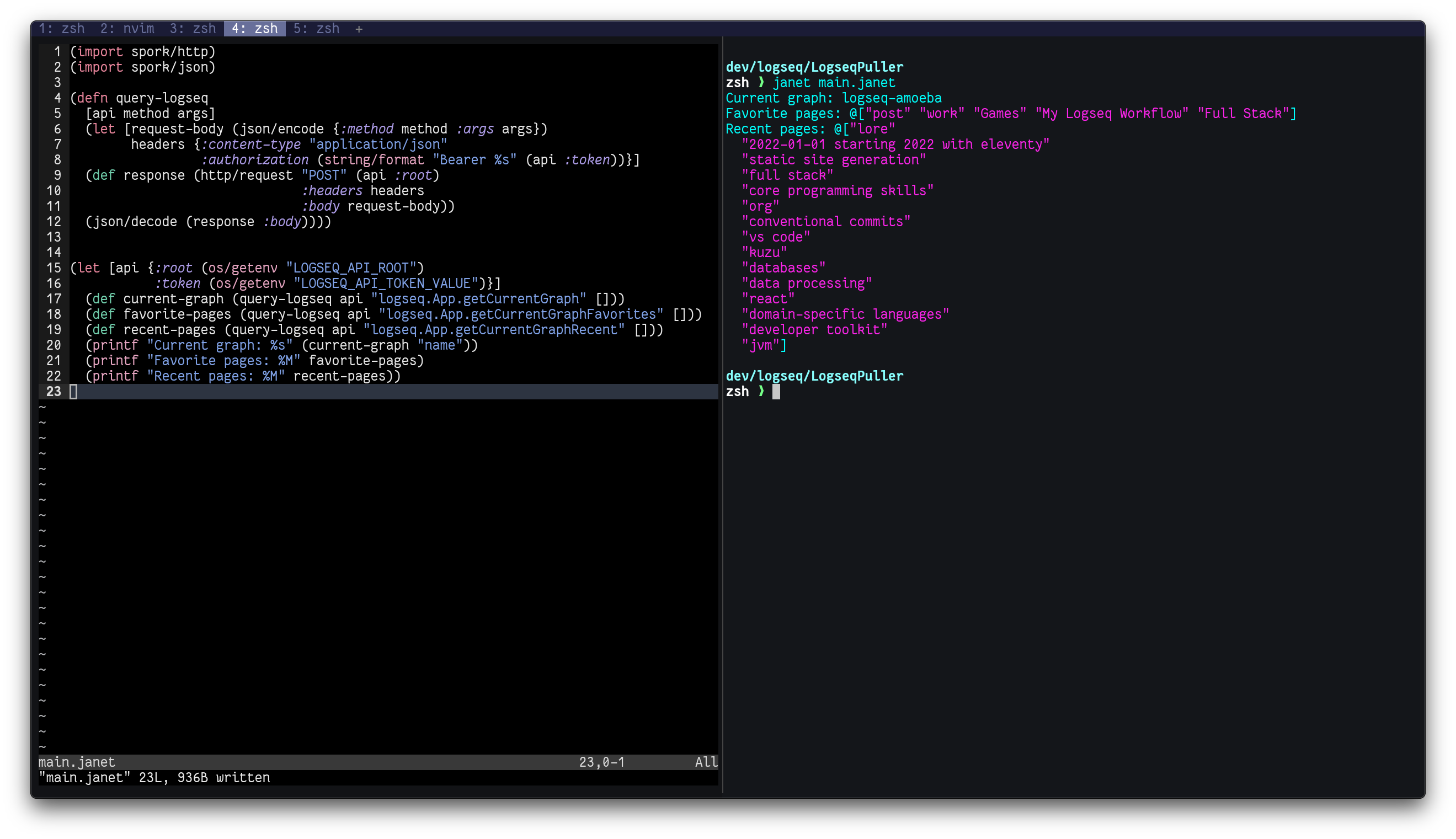Image resolution: width=1456 pixels, height=839 pixels.
Task: Switch to the '1: zsh' tab
Action: [62, 29]
